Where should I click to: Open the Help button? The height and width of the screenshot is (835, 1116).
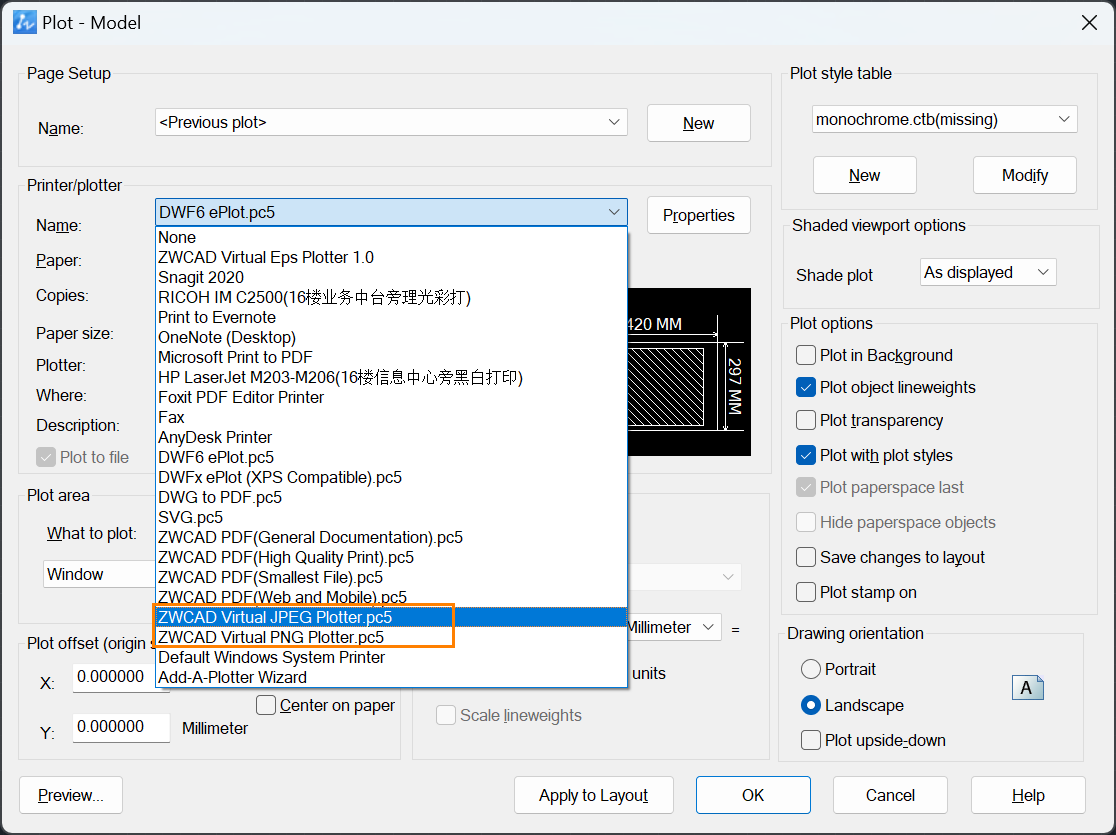point(1028,795)
